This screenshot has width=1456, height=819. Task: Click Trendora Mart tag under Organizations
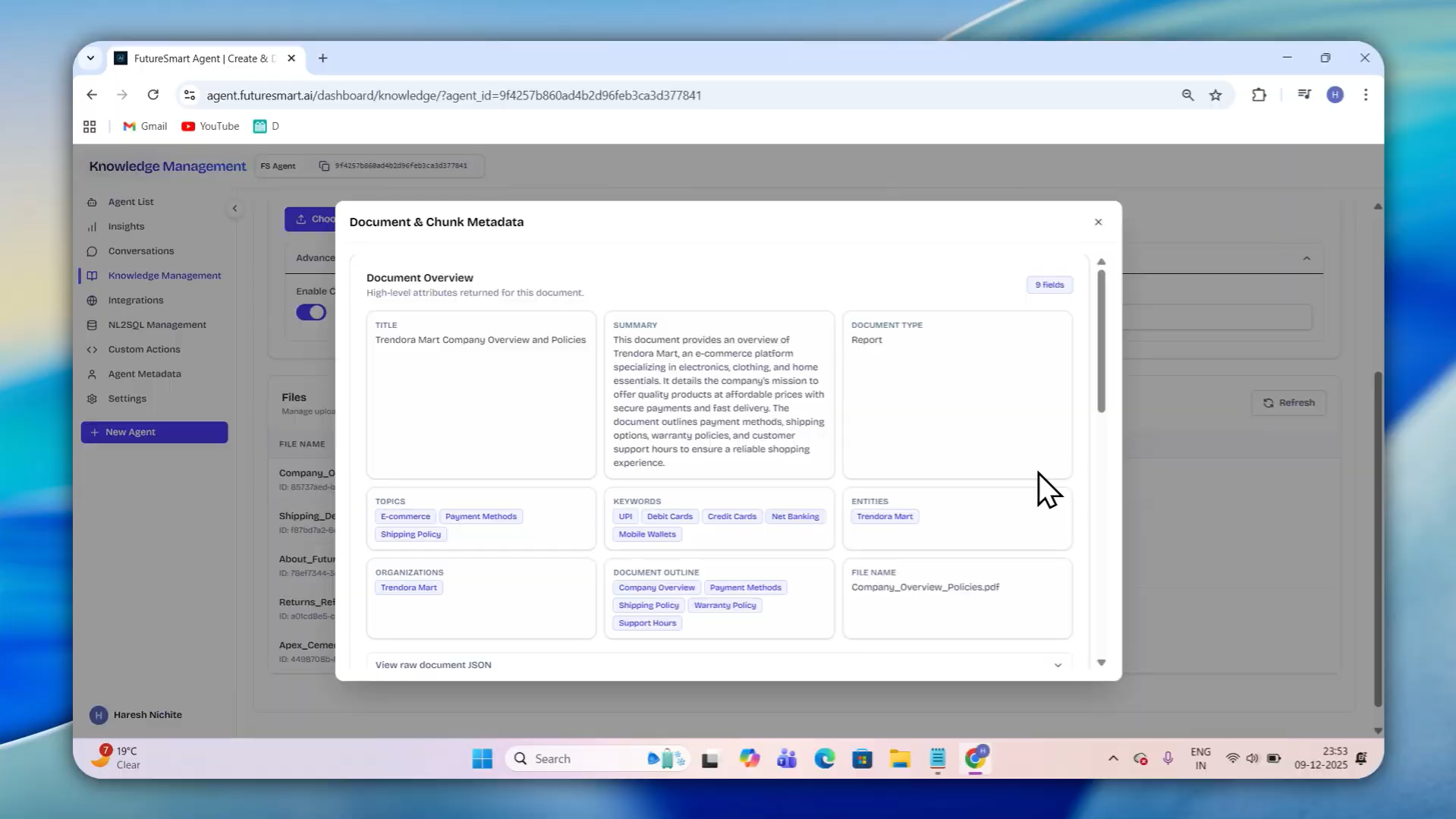(408, 587)
